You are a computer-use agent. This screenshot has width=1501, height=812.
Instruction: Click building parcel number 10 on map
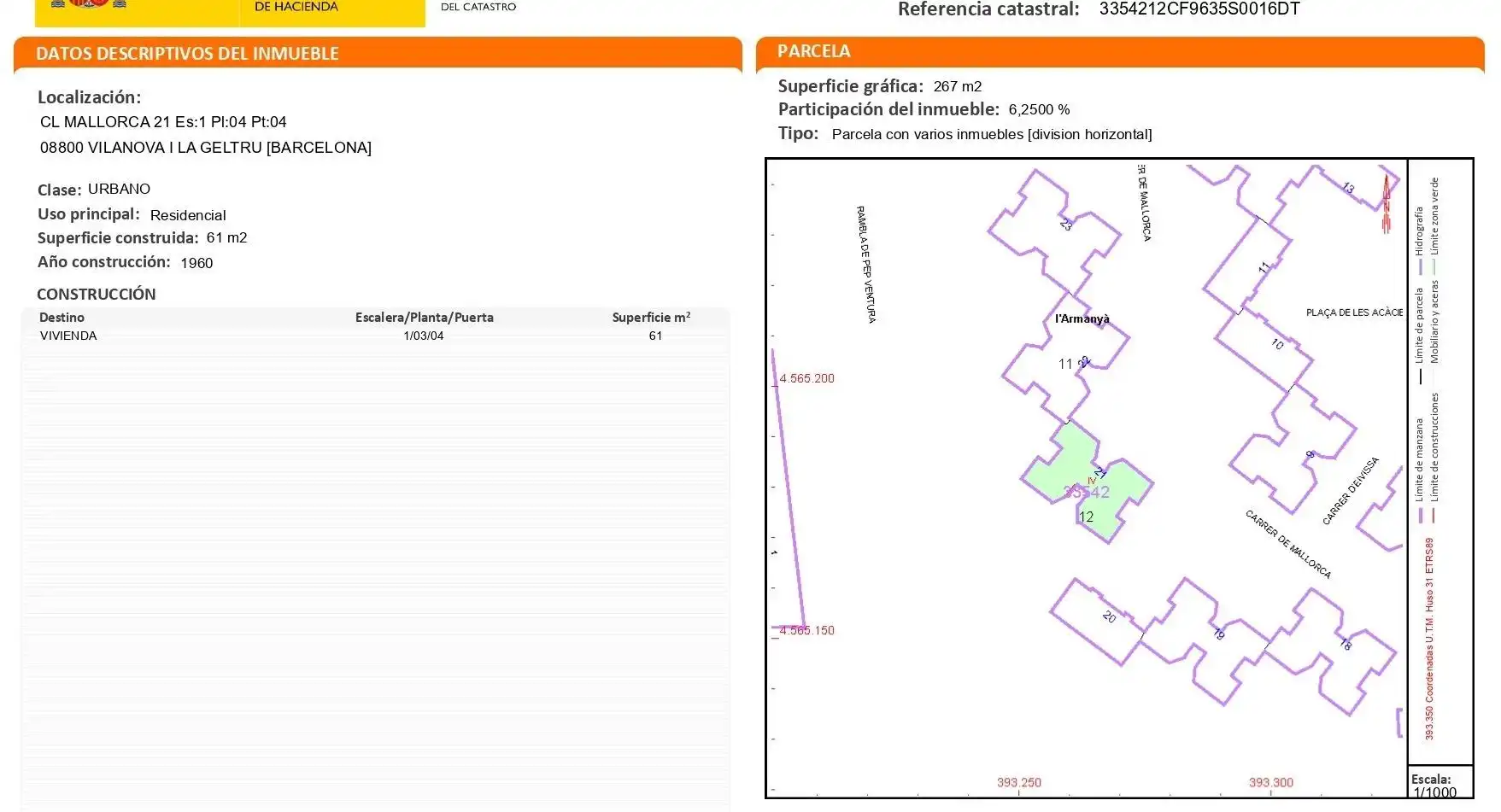coord(1276,344)
